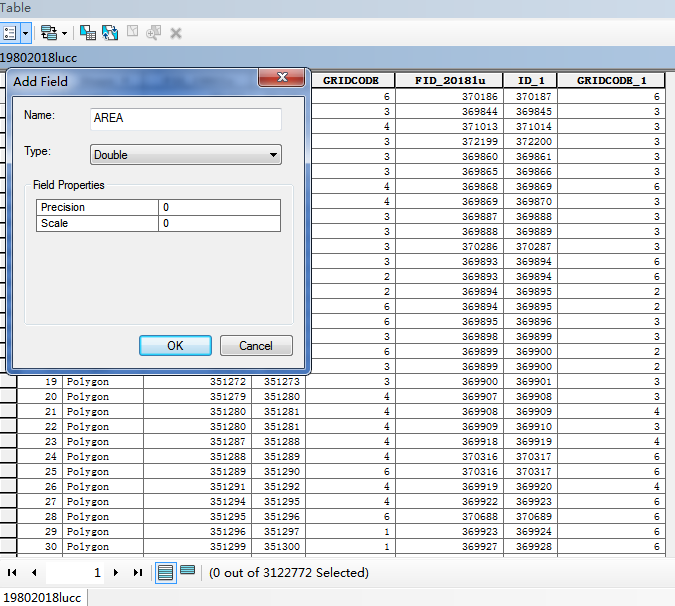Viewport: 675px width, 606px height.
Task: Click cell 351296 in row 29
Action: click(x=198, y=532)
